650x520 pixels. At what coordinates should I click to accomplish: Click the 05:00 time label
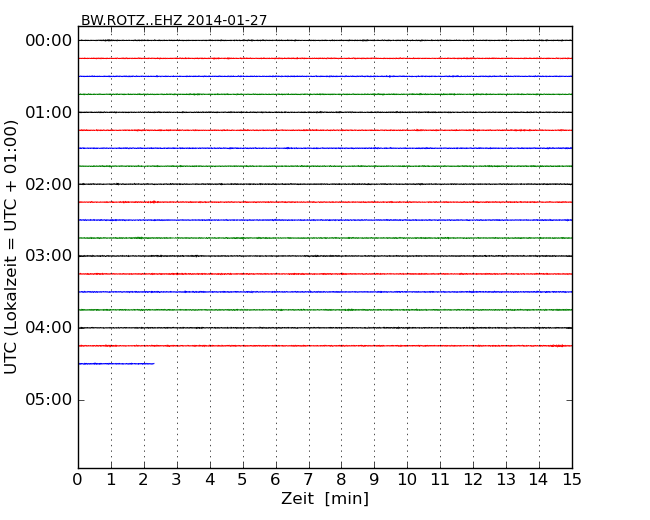pyautogui.click(x=49, y=400)
